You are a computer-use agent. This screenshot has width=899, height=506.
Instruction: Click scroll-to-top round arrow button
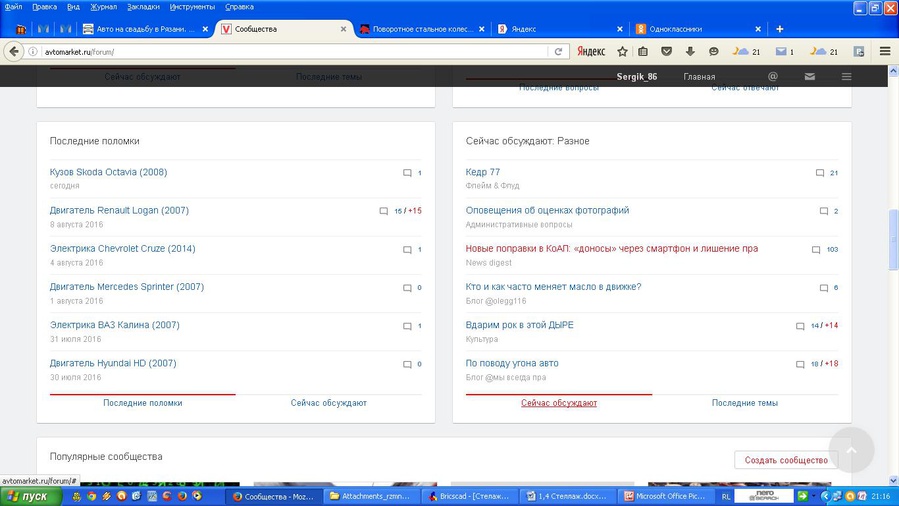tap(851, 450)
